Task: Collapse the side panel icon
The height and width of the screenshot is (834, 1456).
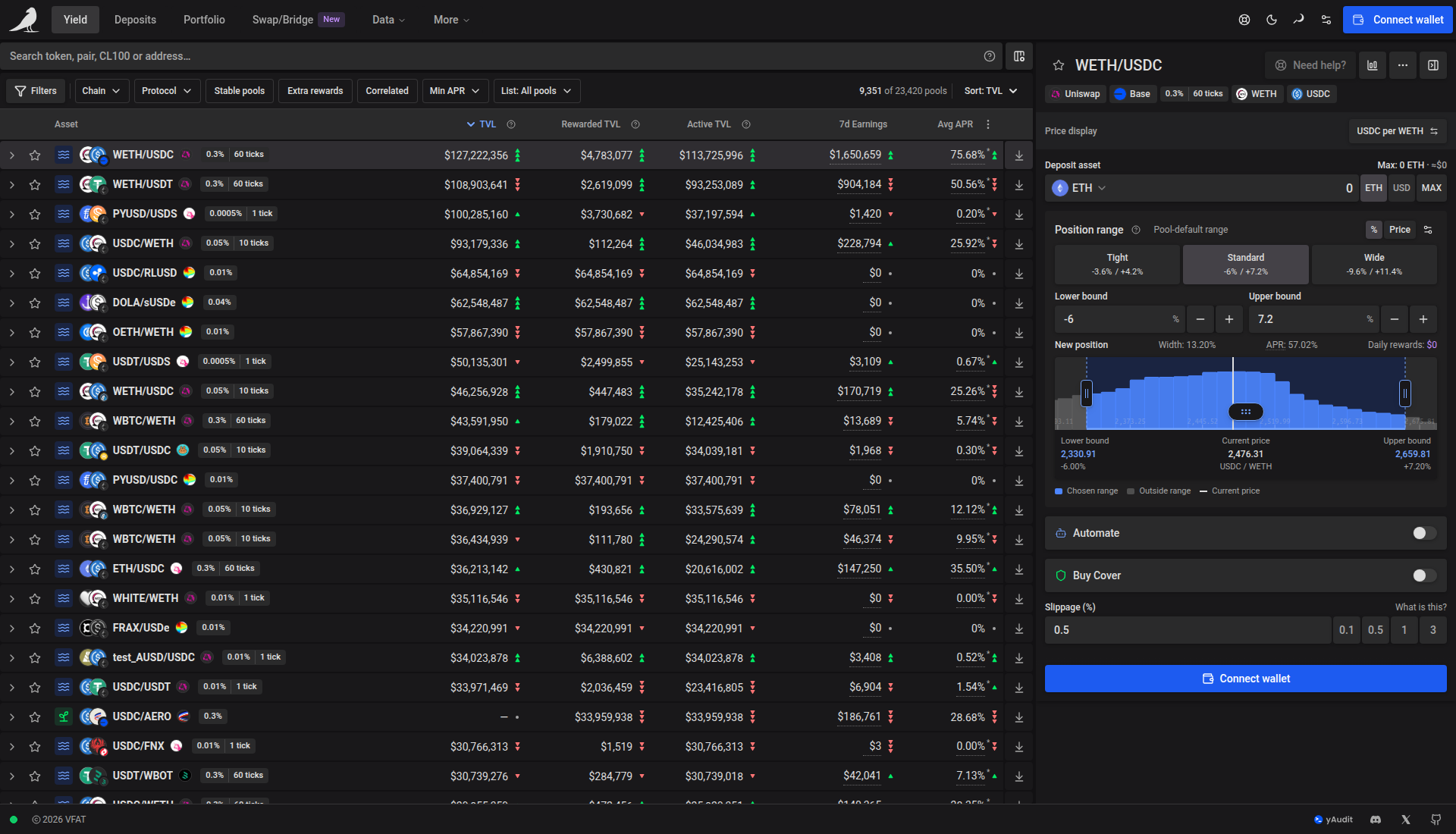Action: [x=1433, y=65]
